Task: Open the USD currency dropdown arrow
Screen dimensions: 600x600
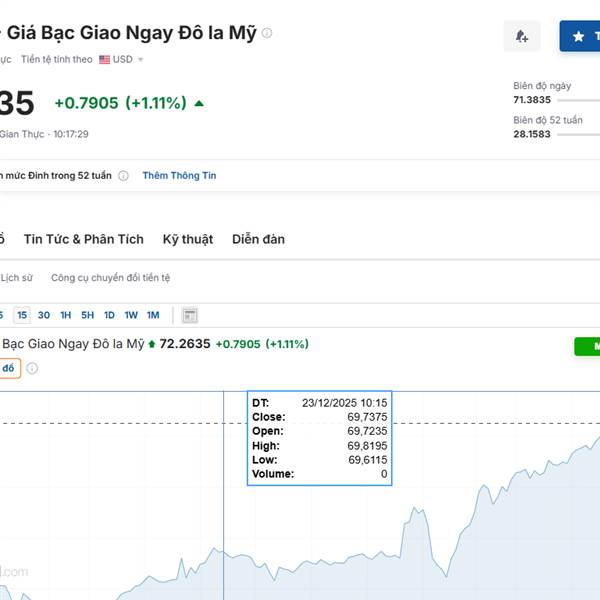Action: click(x=141, y=60)
